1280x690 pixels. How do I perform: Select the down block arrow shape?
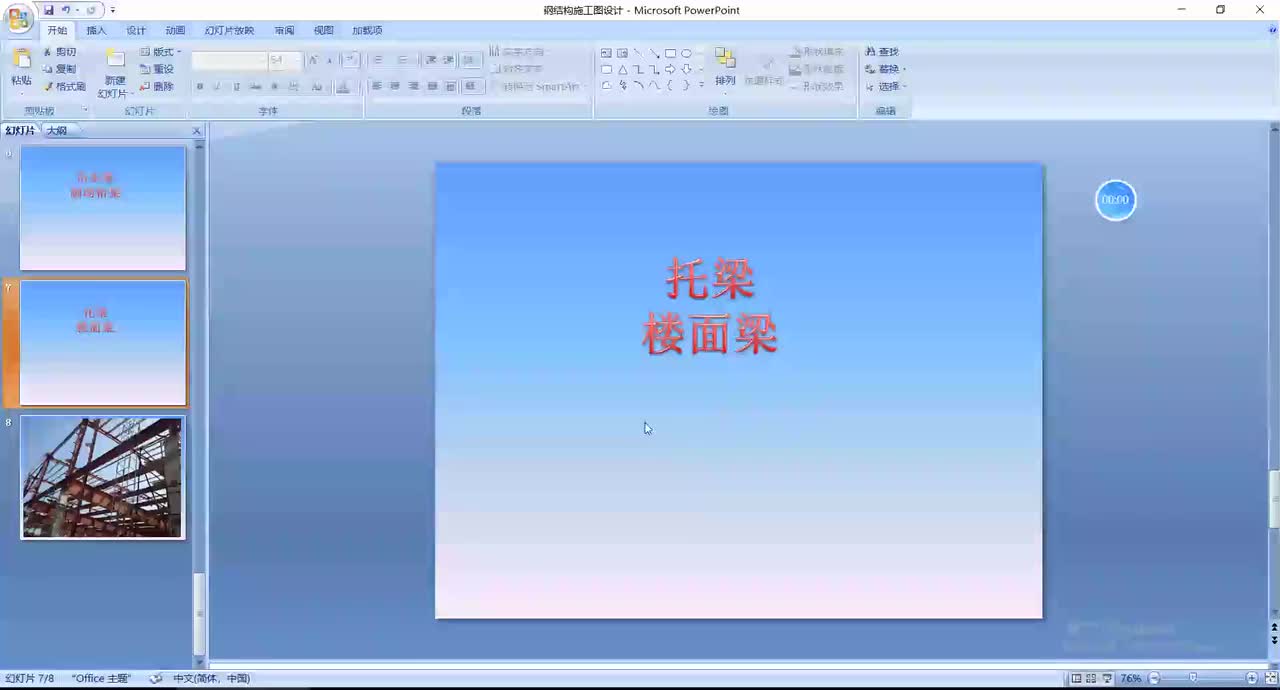pyautogui.click(x=686, y=69)
